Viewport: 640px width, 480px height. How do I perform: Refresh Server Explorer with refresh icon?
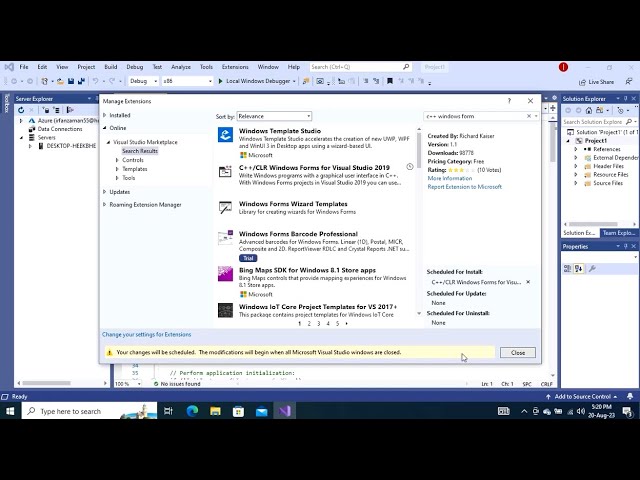click(x=21, y=110)
